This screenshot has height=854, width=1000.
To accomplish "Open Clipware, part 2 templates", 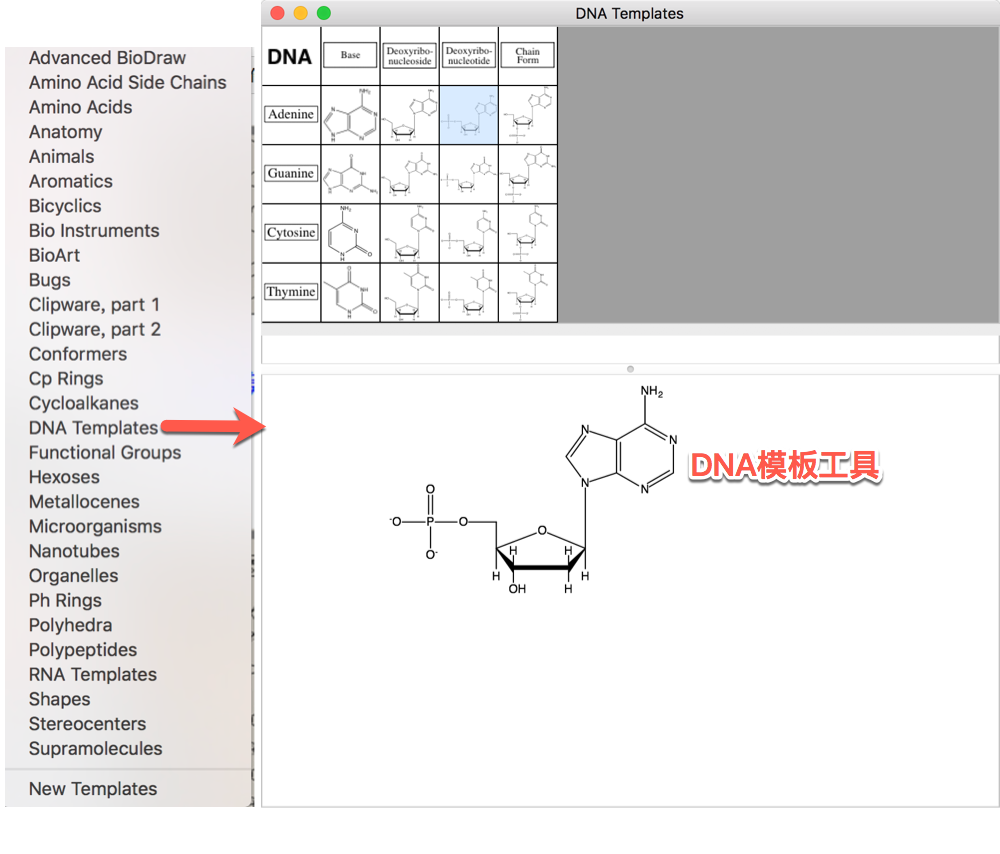I will [94, 330].
